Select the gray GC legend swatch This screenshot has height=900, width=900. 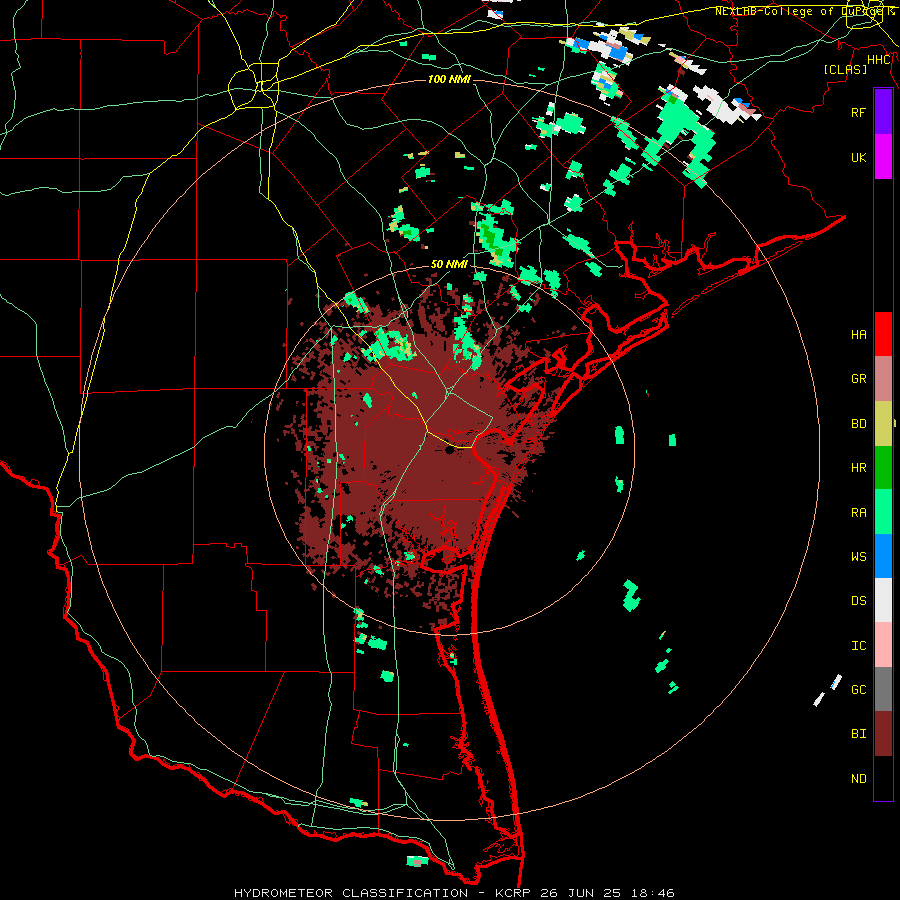click(883, 689)
